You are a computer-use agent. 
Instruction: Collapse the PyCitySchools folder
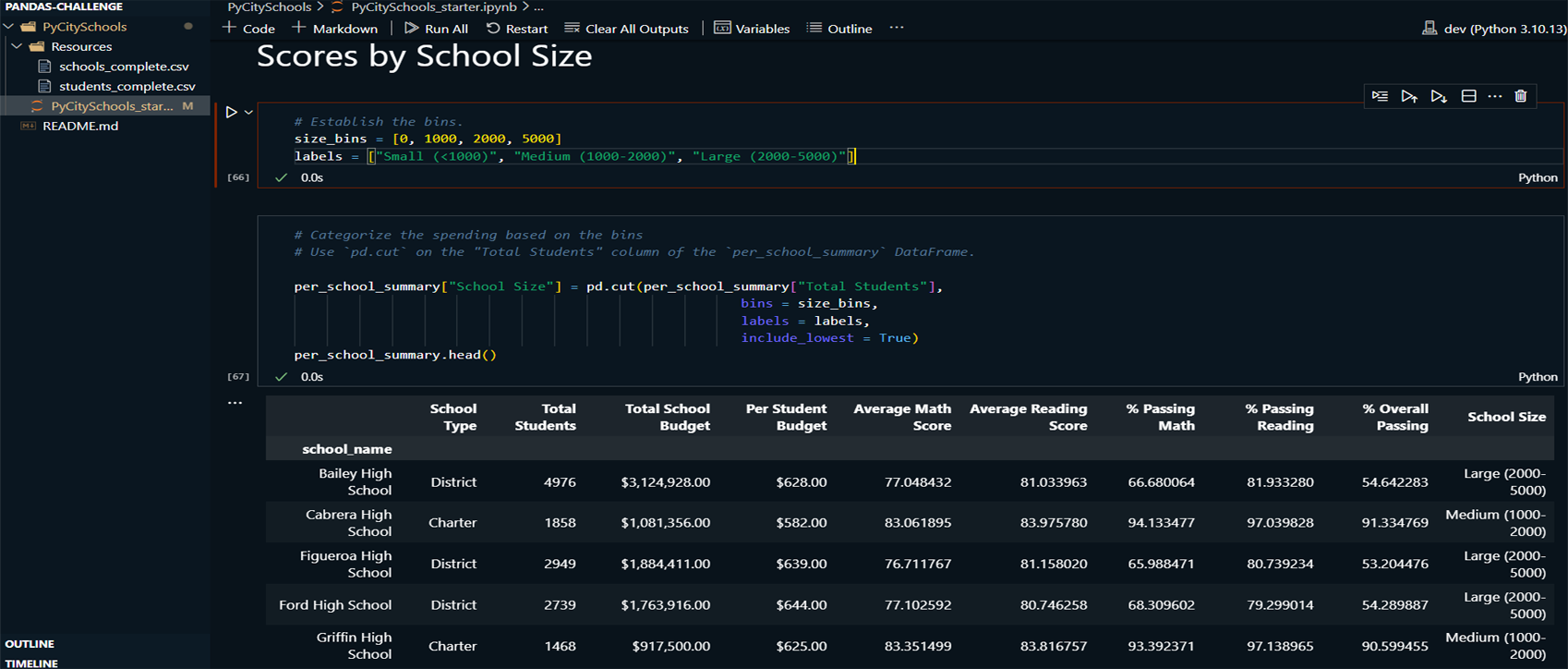[9, 27]
